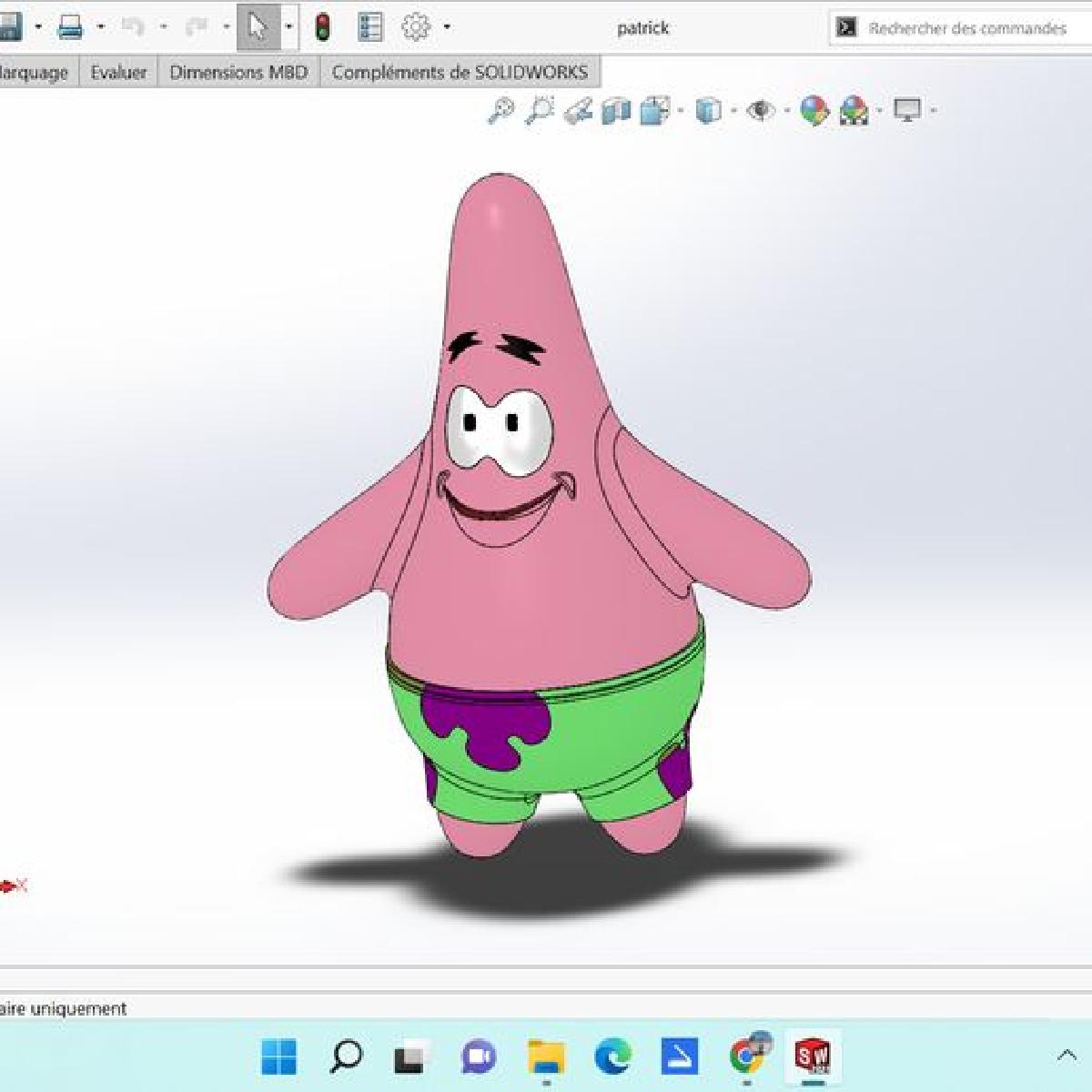1092x1092 pixels.
Task: Click the Save icon in the toolbar
Action: coord(9,27)
